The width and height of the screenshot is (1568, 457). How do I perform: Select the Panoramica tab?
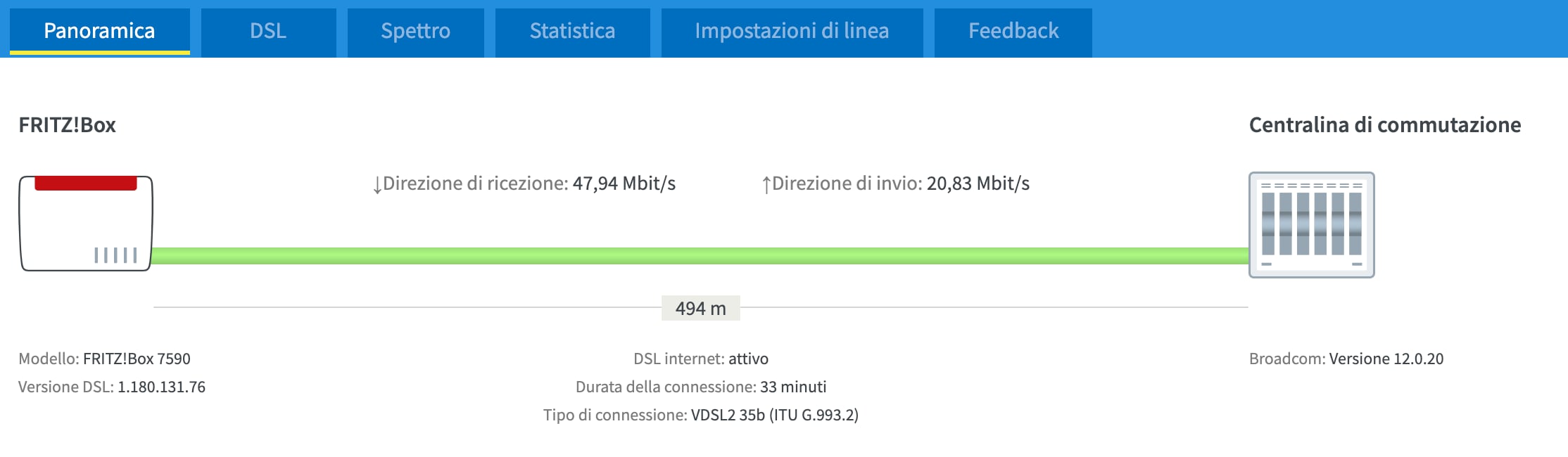[x=99, y=32]
